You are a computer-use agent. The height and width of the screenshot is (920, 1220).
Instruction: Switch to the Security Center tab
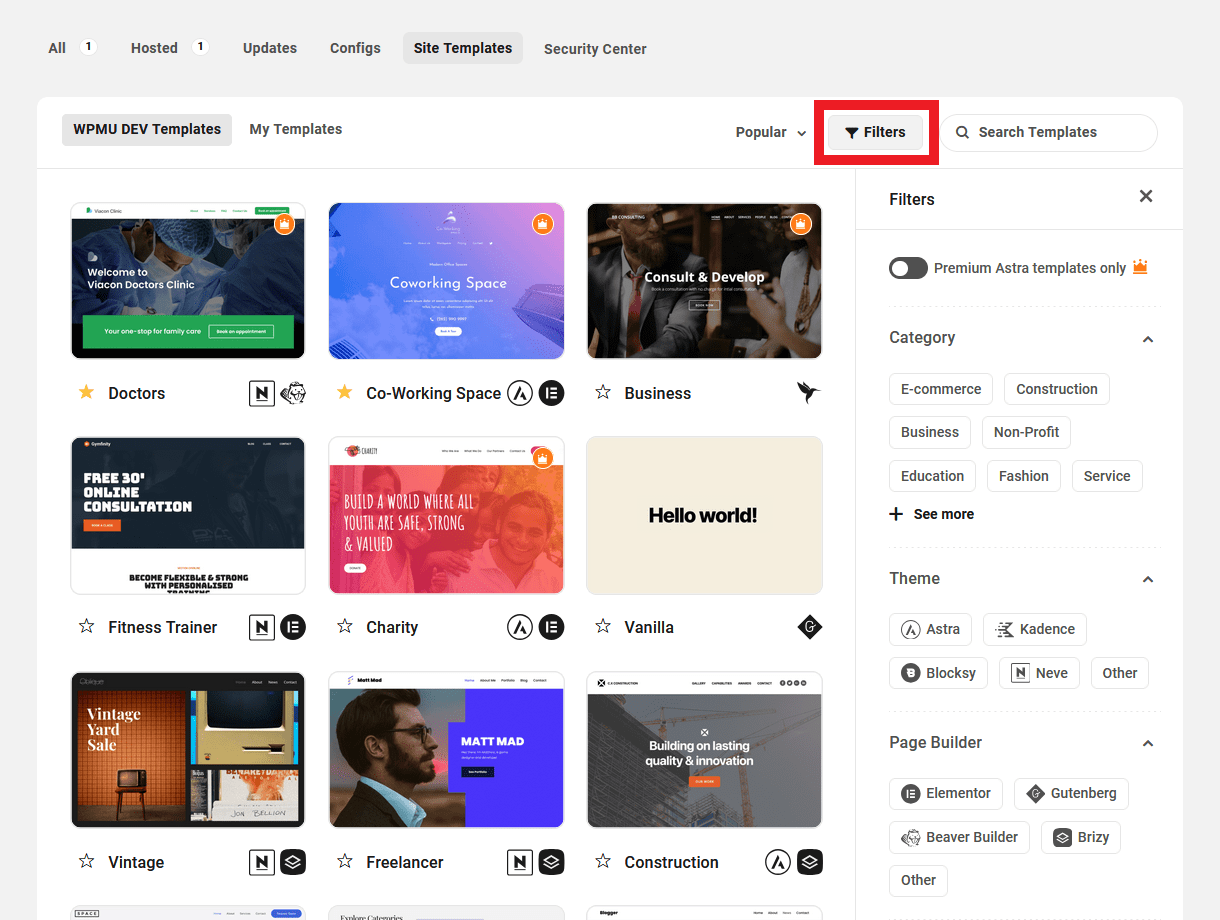(x=595, y=48)
